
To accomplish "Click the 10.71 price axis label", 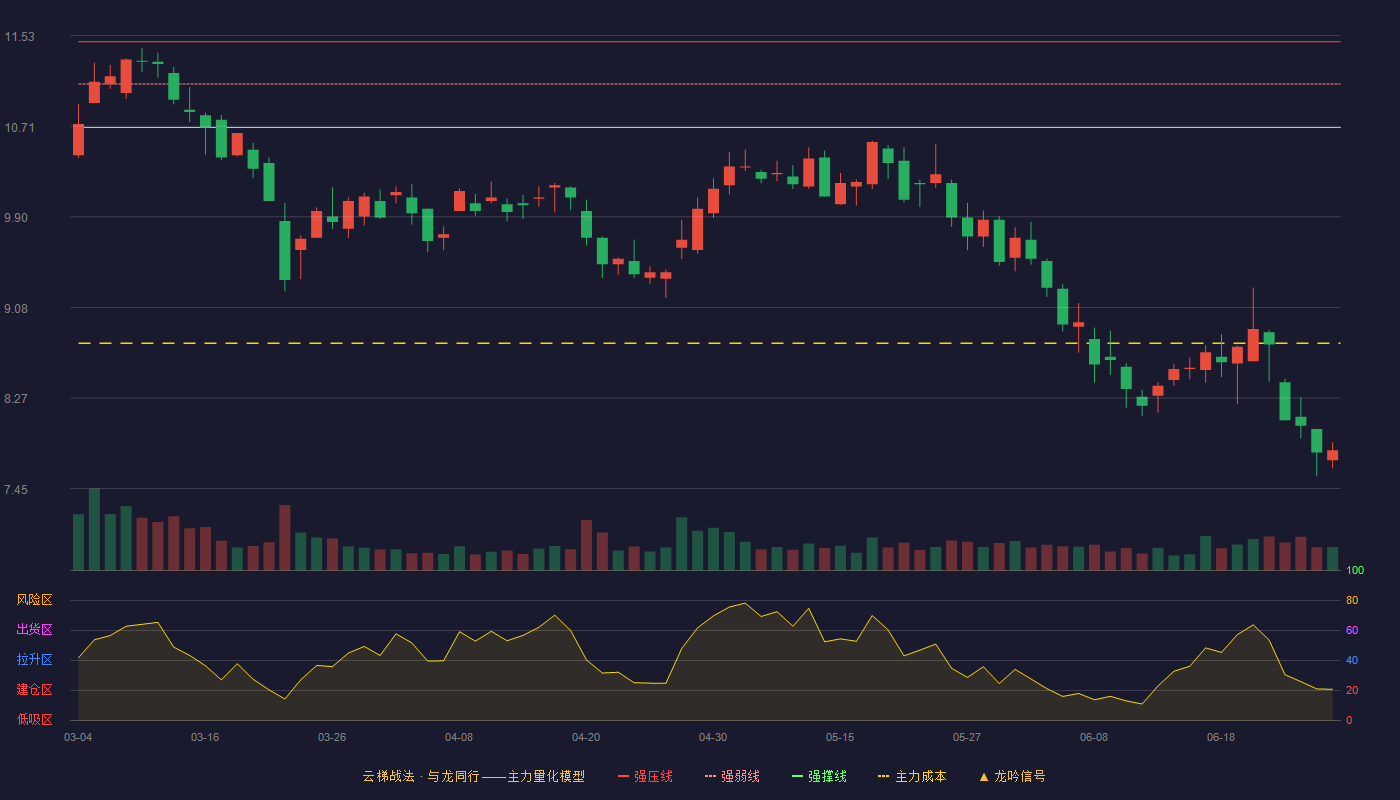I will click(x=19, y=128).
